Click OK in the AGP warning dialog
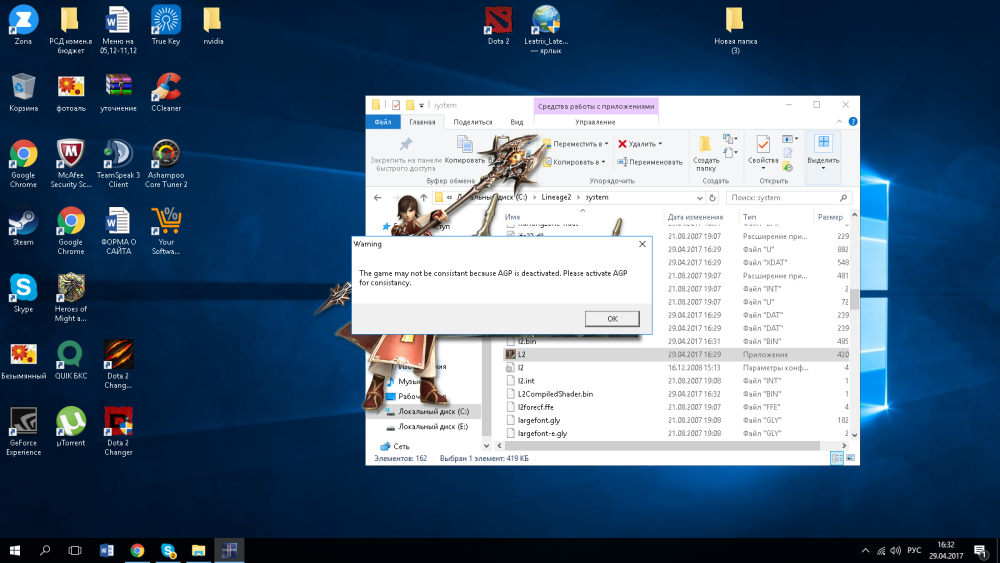 611,318
